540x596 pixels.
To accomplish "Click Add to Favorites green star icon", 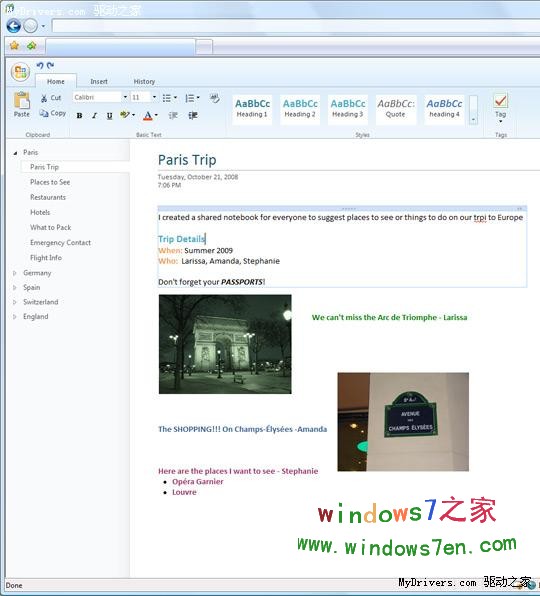I will (32, 46).
